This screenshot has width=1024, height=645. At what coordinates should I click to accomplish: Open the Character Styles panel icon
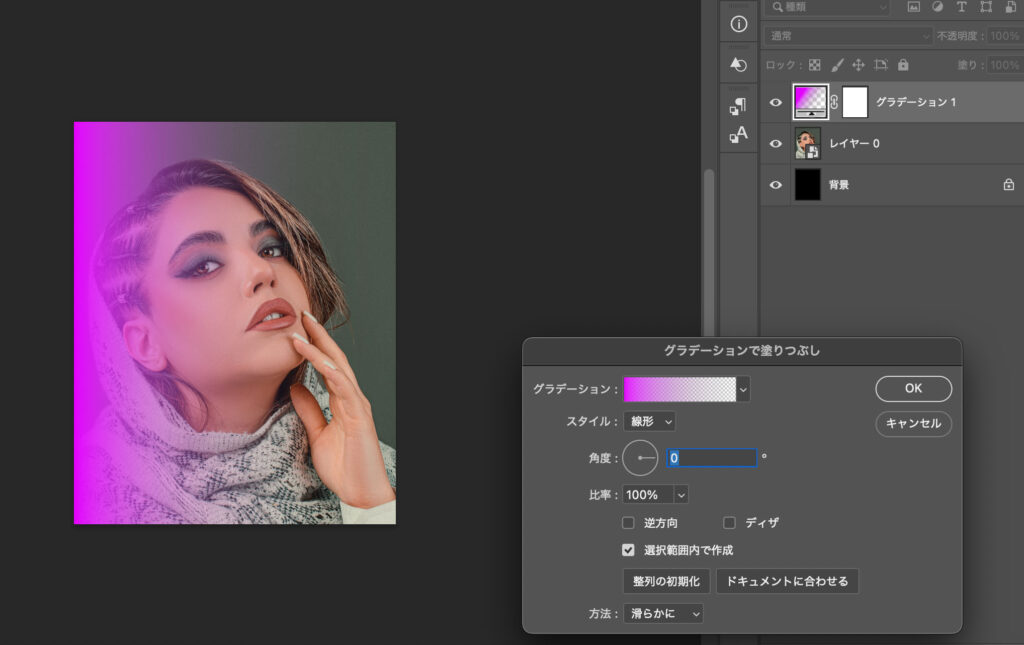(x=739, y=134)
